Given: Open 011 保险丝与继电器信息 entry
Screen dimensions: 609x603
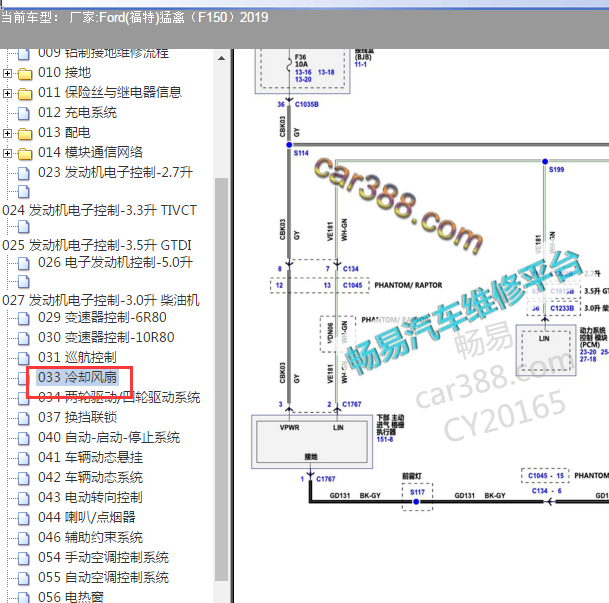Looking at the screenshot, I should (110, 92).
